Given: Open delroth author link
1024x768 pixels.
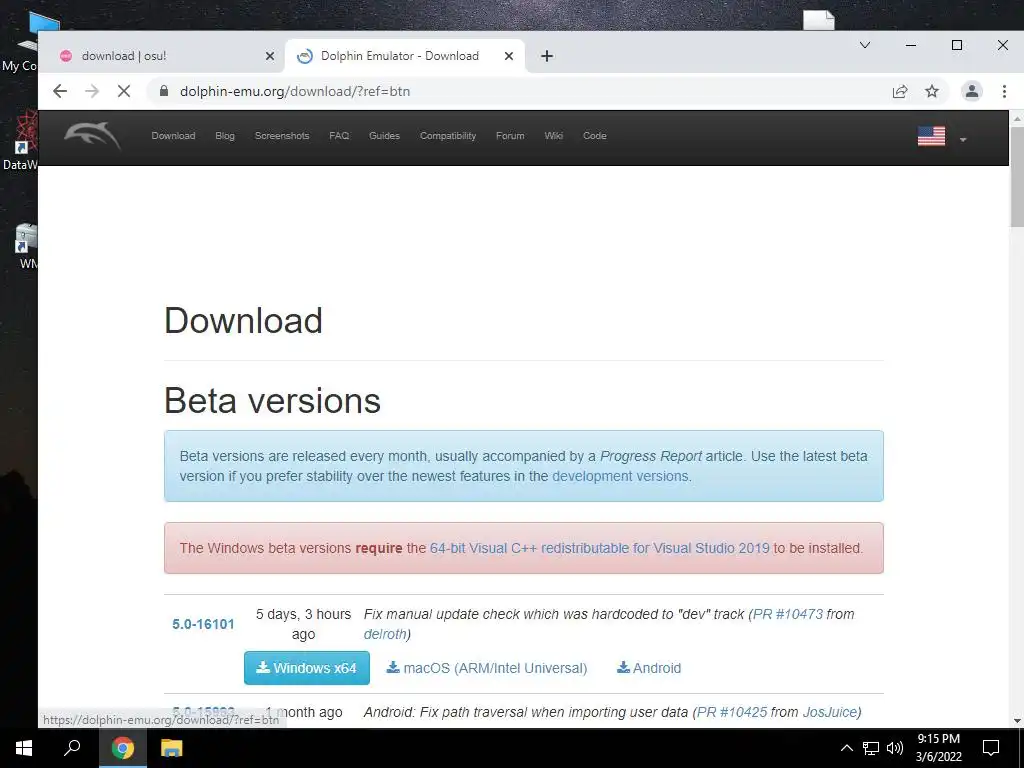Looking at the screenshot, I should 385,634.
